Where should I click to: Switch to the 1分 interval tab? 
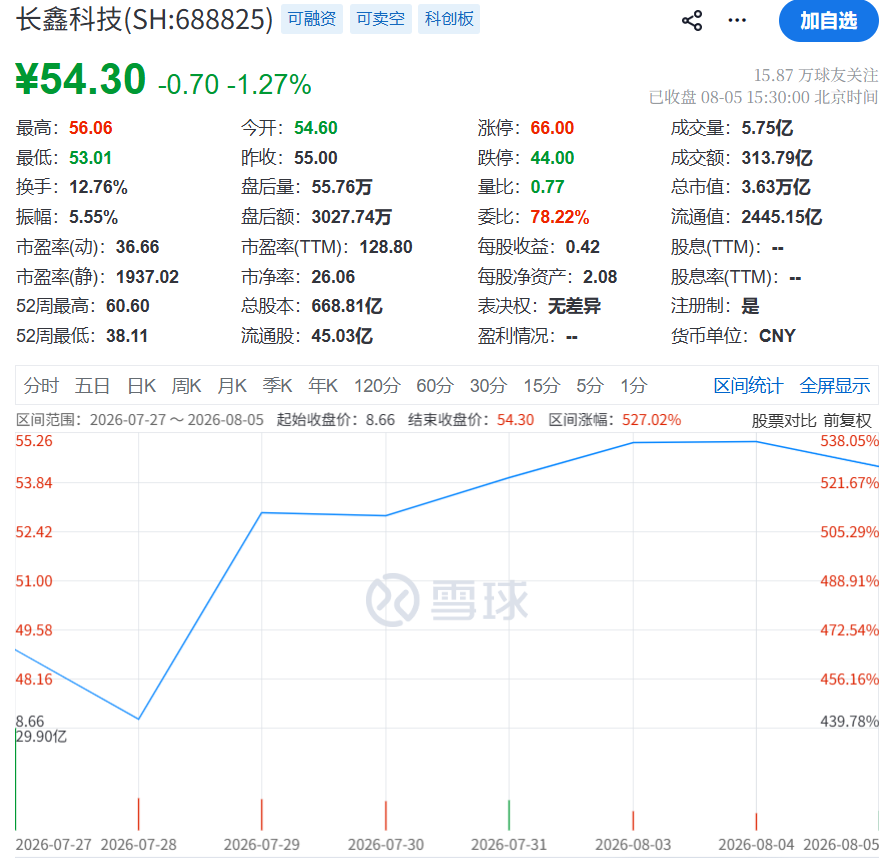(634, 386)
